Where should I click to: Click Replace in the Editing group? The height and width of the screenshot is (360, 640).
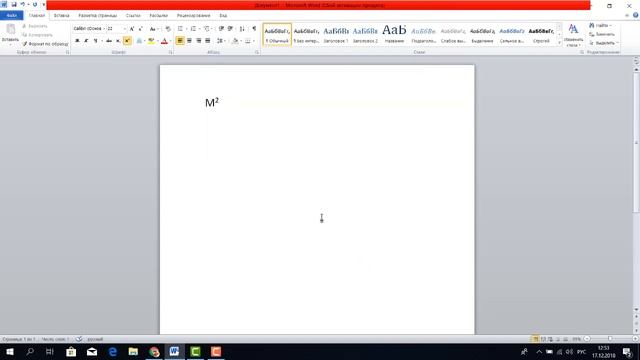coord(602,34)
